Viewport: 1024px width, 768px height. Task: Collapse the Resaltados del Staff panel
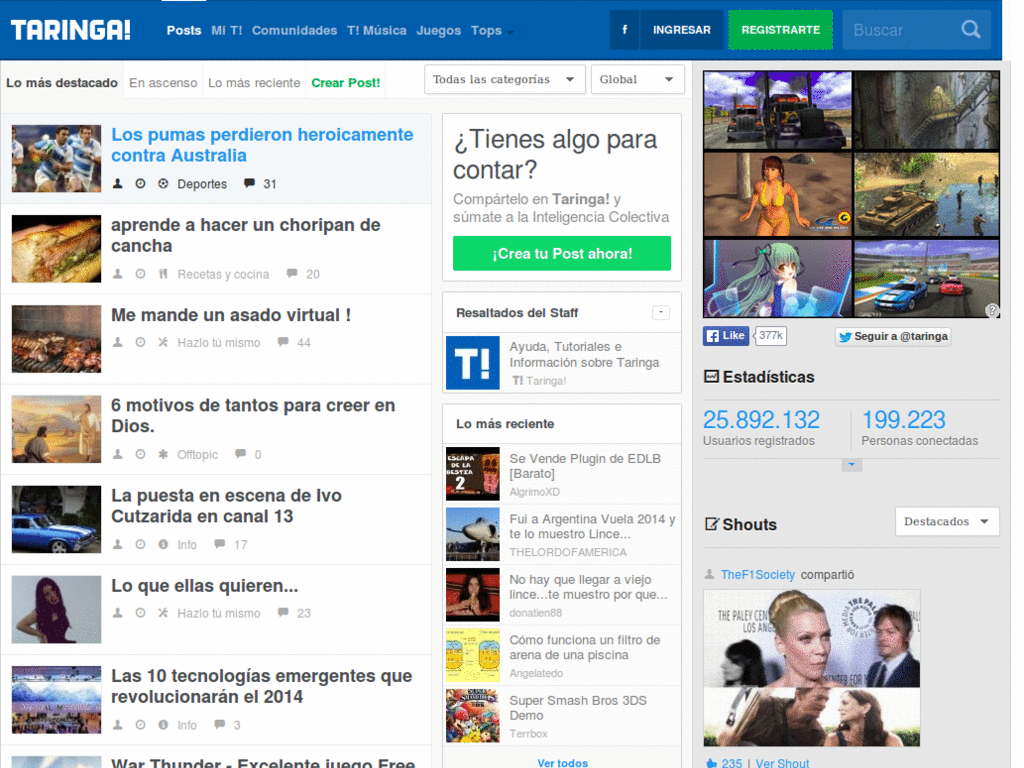click(x=660, y=313)
